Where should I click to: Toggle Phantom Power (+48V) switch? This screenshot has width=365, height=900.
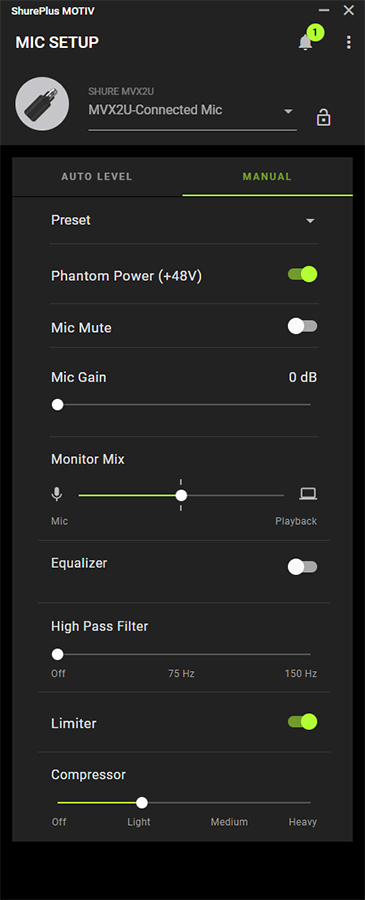point(302,274)
